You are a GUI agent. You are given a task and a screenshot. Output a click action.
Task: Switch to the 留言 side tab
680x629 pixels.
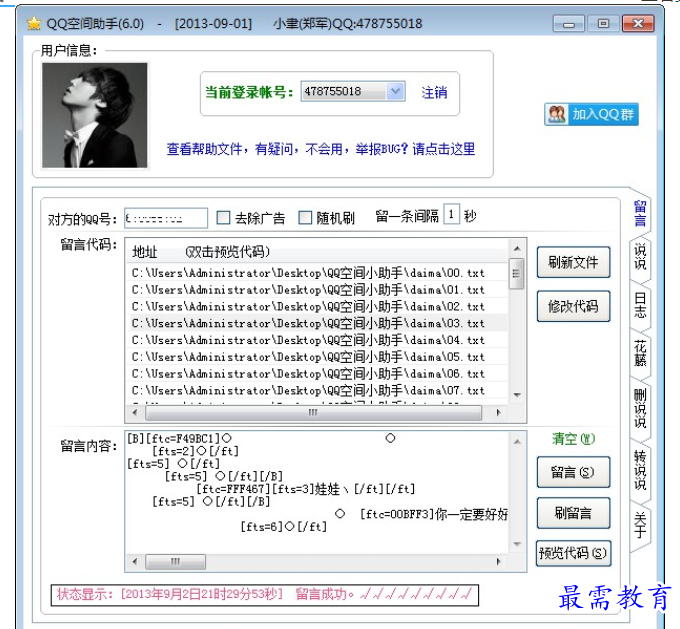(640, 213)
